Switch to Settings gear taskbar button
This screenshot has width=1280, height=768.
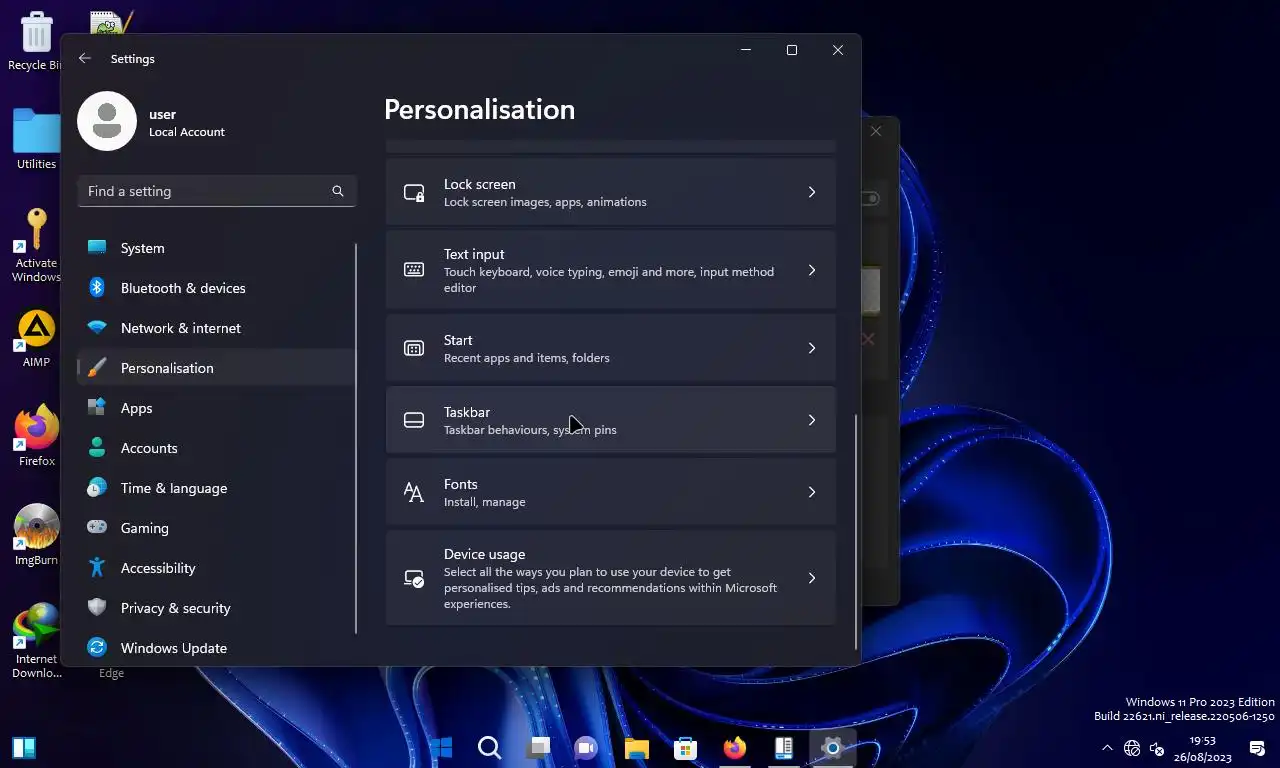tap(832, 748)
